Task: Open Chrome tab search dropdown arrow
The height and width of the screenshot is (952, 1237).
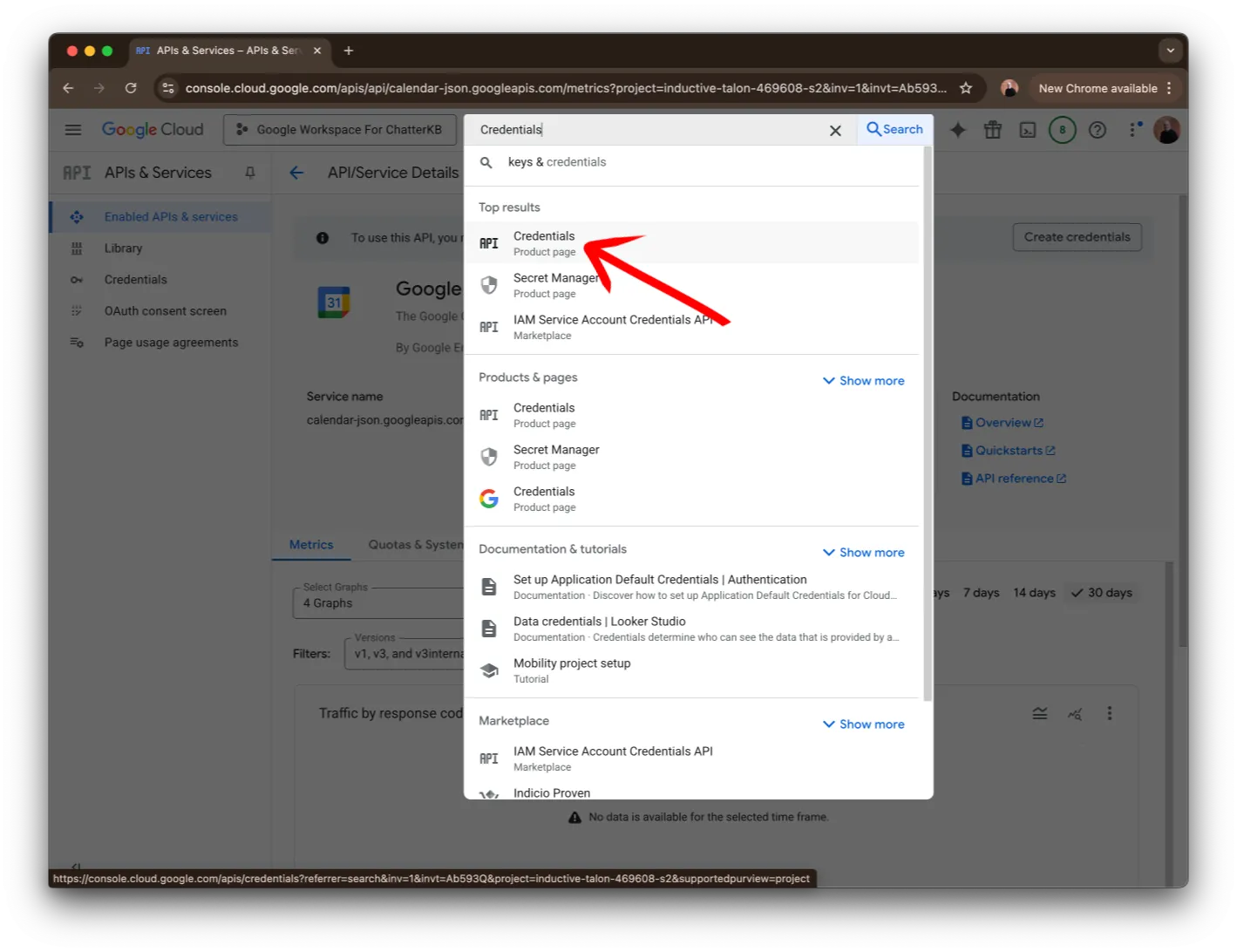Action: tap(1171, 51)
